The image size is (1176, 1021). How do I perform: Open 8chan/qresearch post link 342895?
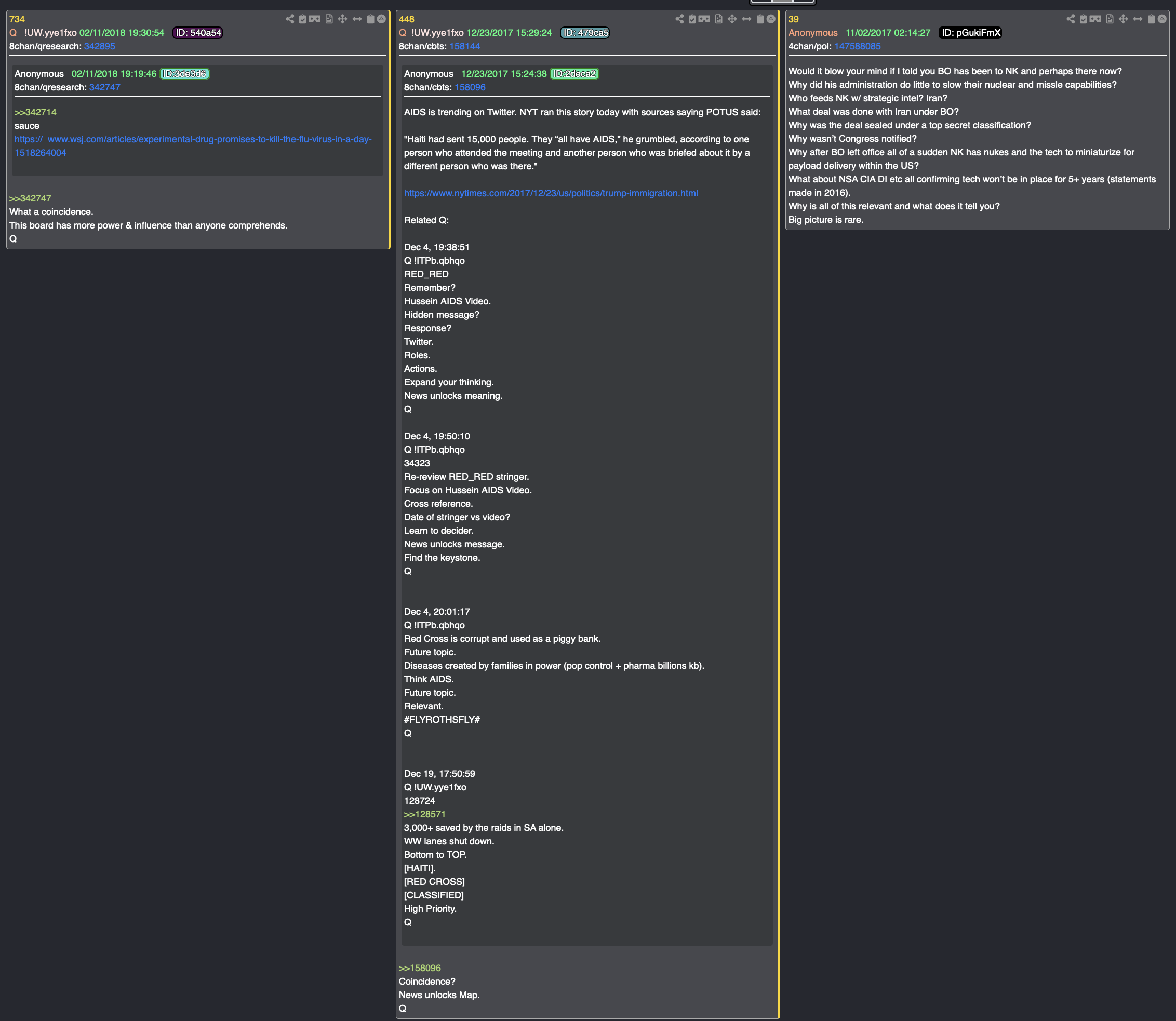click(x=100, y=46)
